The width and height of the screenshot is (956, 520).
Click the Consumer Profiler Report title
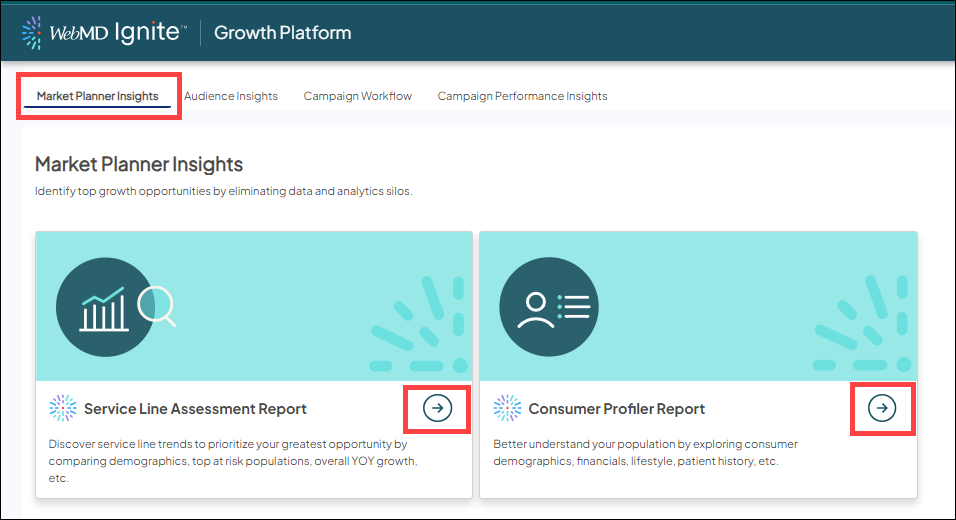(616, 409)
